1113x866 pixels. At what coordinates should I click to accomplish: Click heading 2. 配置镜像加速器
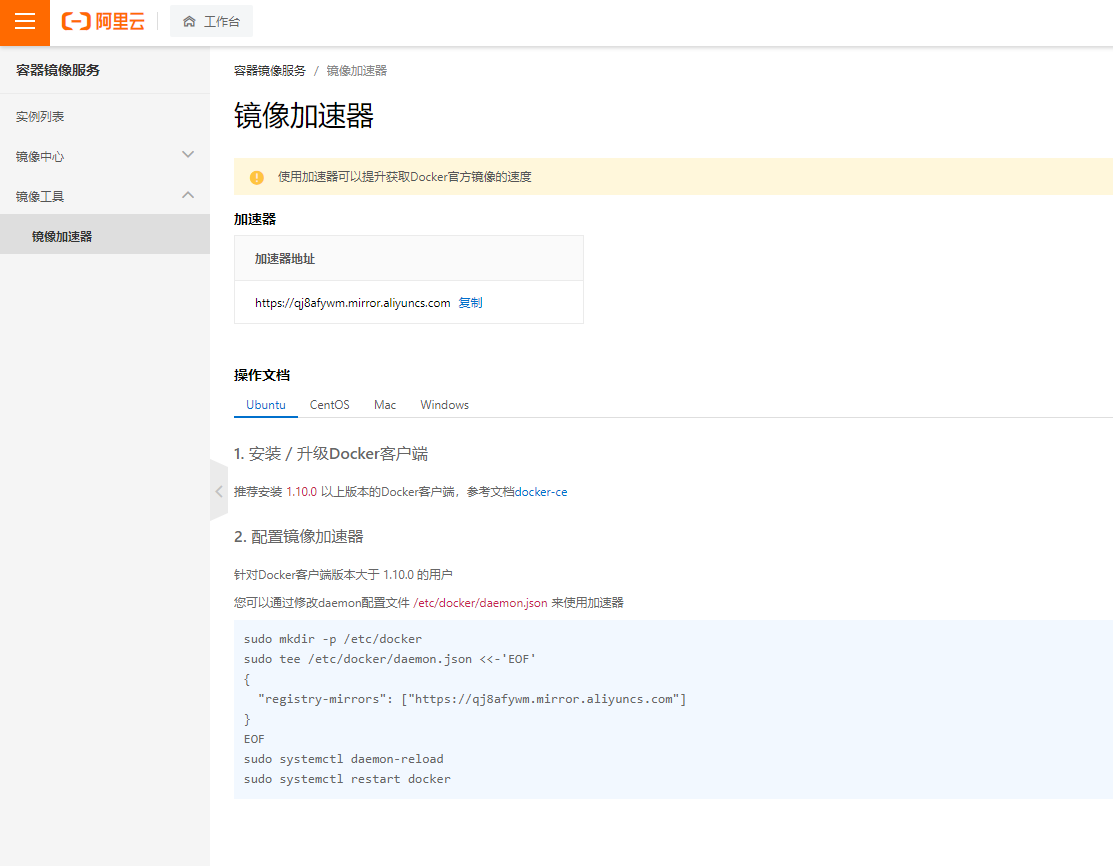point(299,537)
